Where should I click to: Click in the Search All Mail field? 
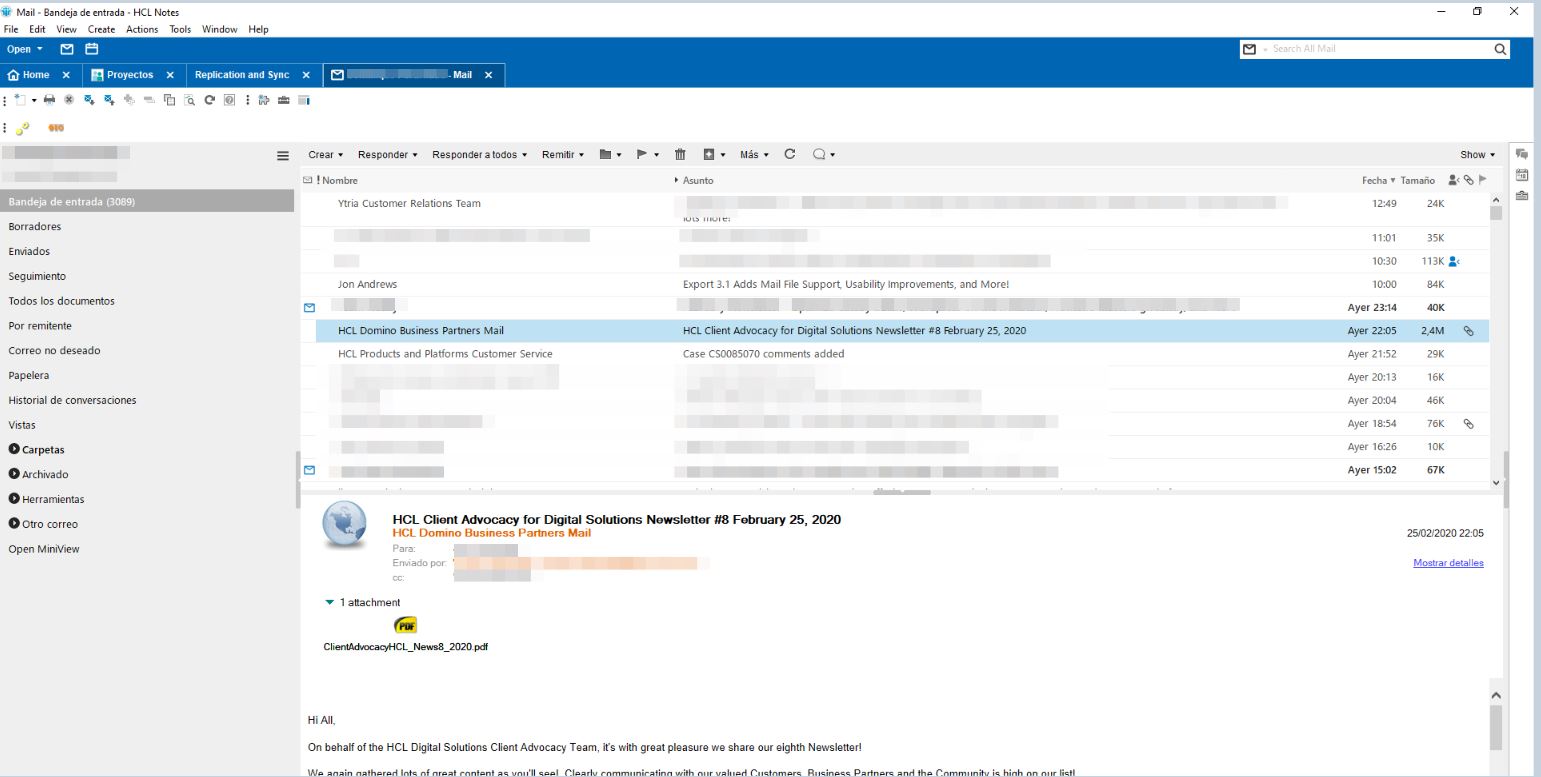click(1375, 49)
